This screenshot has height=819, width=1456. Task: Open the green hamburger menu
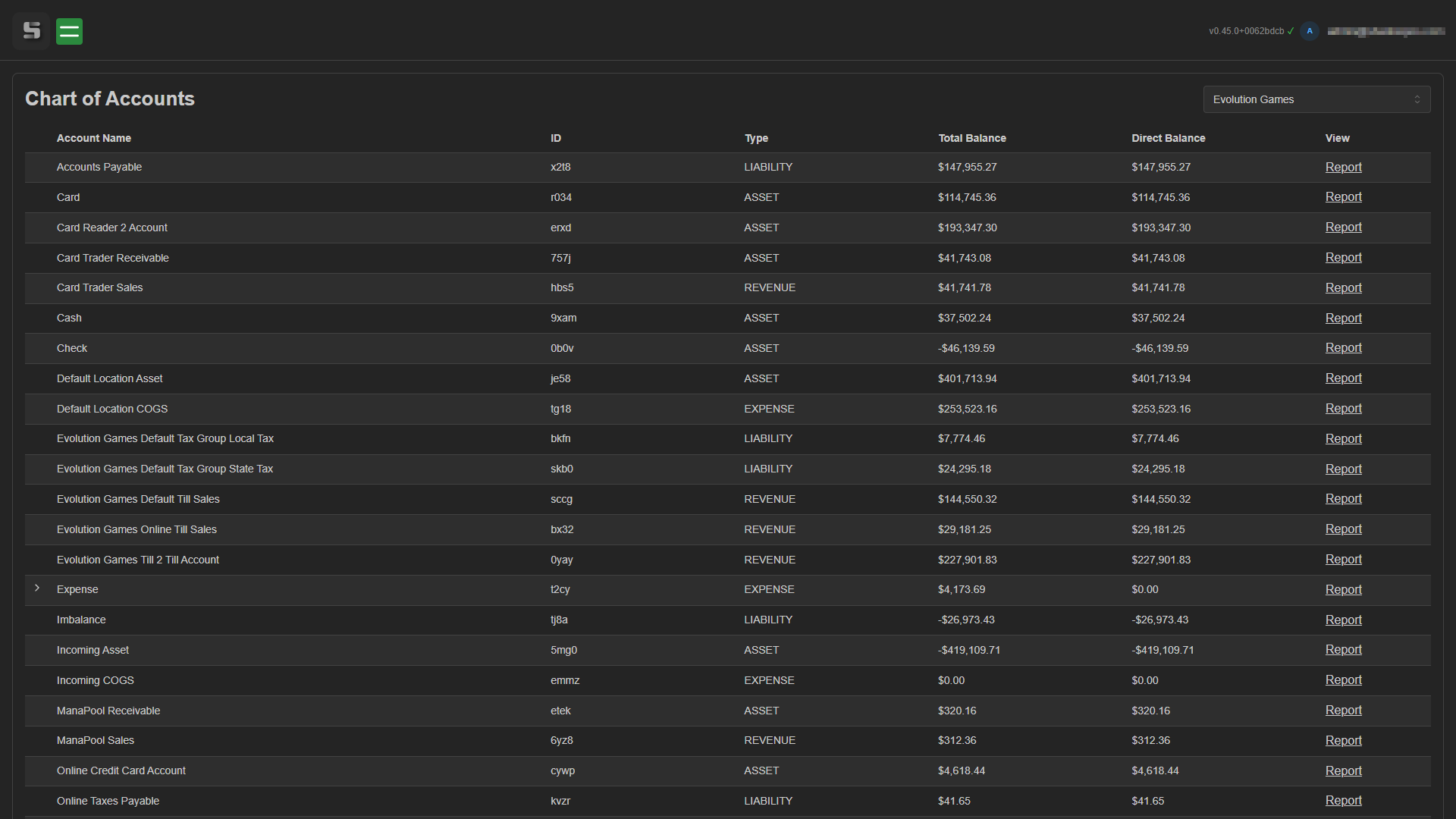pos(69,31)
